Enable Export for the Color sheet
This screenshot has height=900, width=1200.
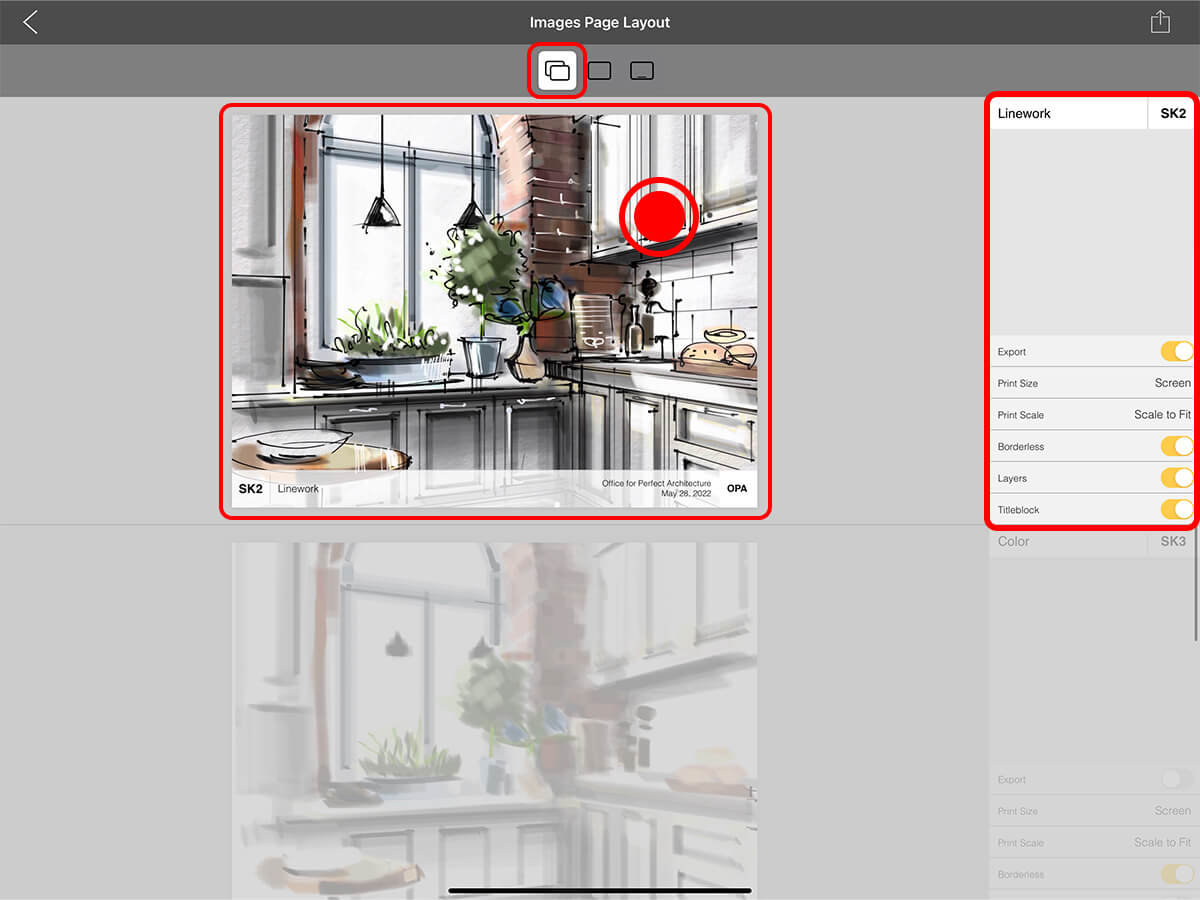tap(1176, 779)
